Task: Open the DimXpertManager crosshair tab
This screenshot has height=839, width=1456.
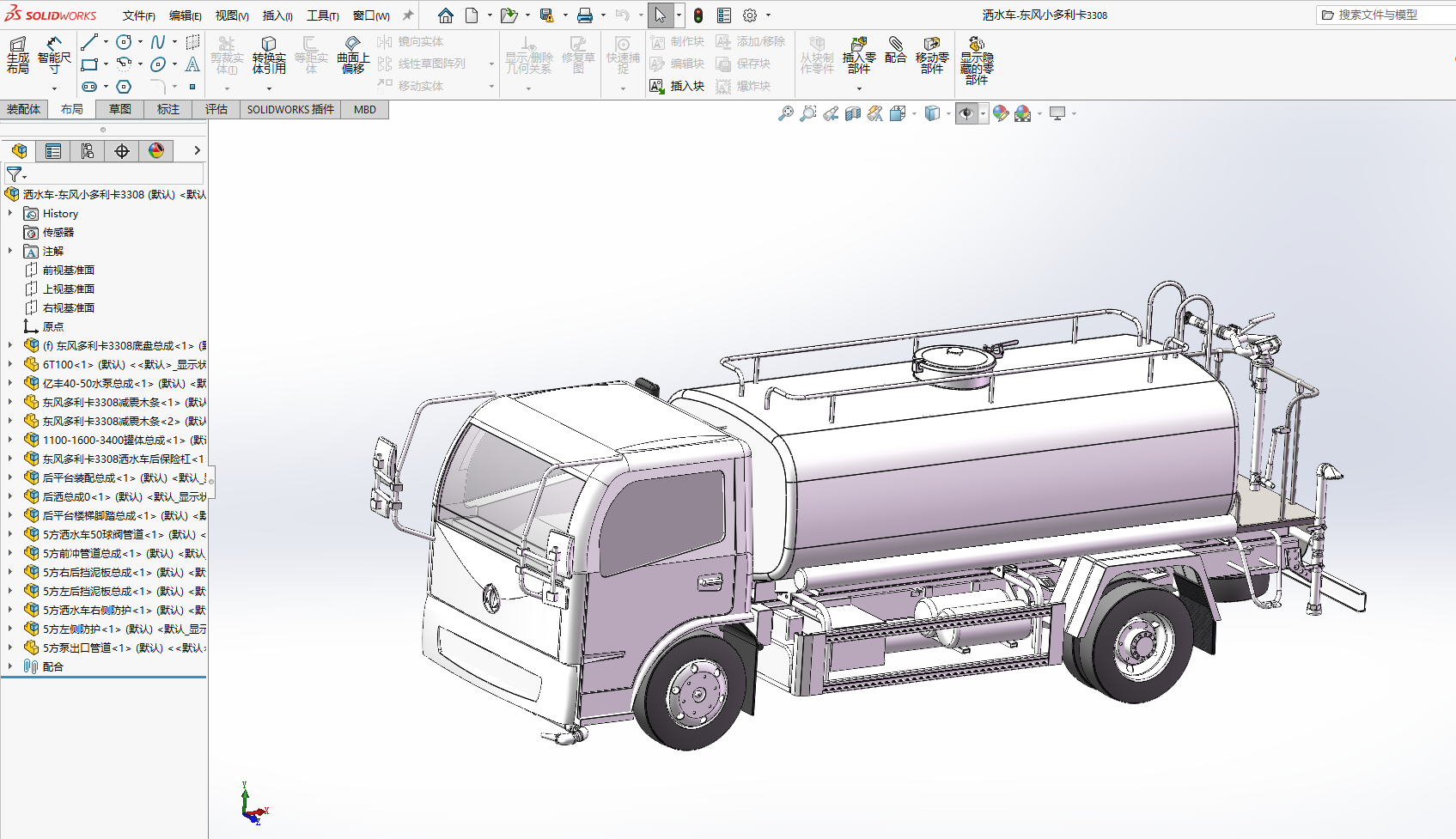Action: [x=122, y=151]
